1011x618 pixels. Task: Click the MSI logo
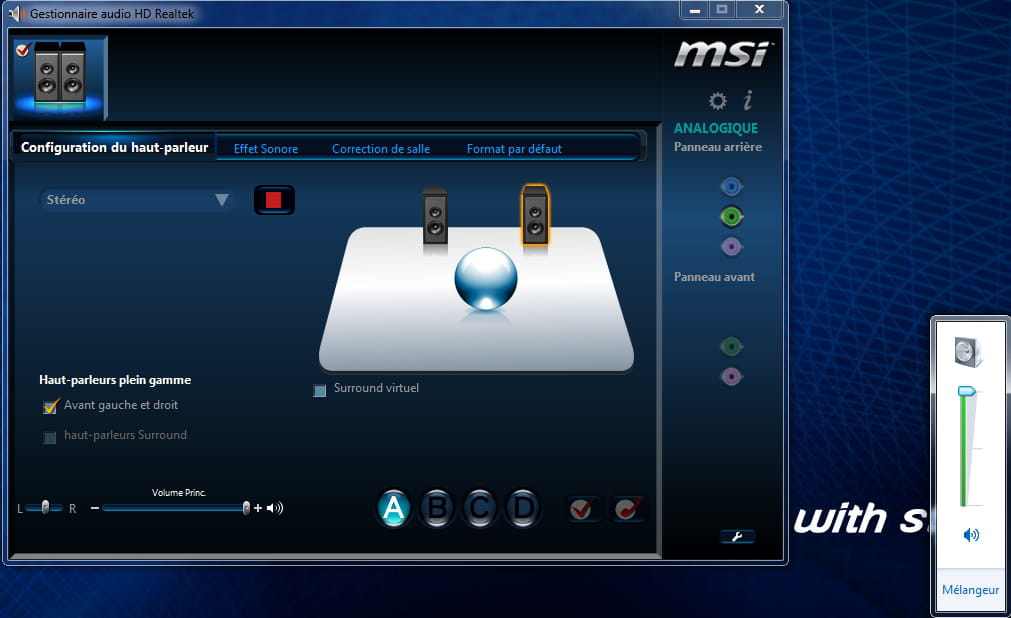pyautogui.click(x=722, y=54)
